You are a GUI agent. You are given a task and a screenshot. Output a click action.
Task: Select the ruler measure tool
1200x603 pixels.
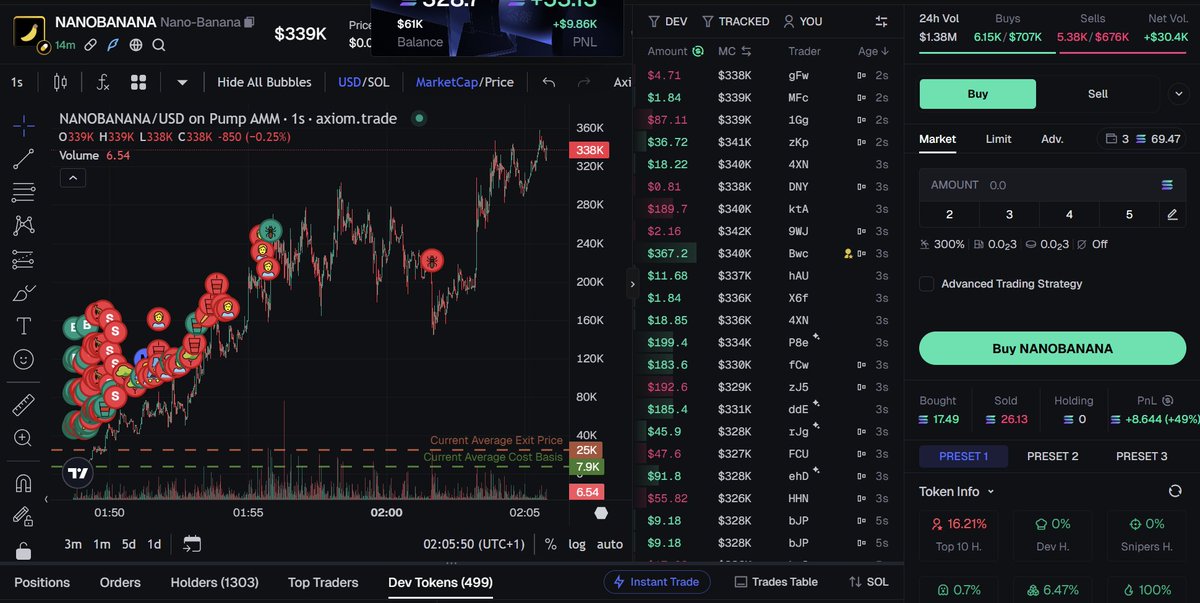tap(24, 405)
